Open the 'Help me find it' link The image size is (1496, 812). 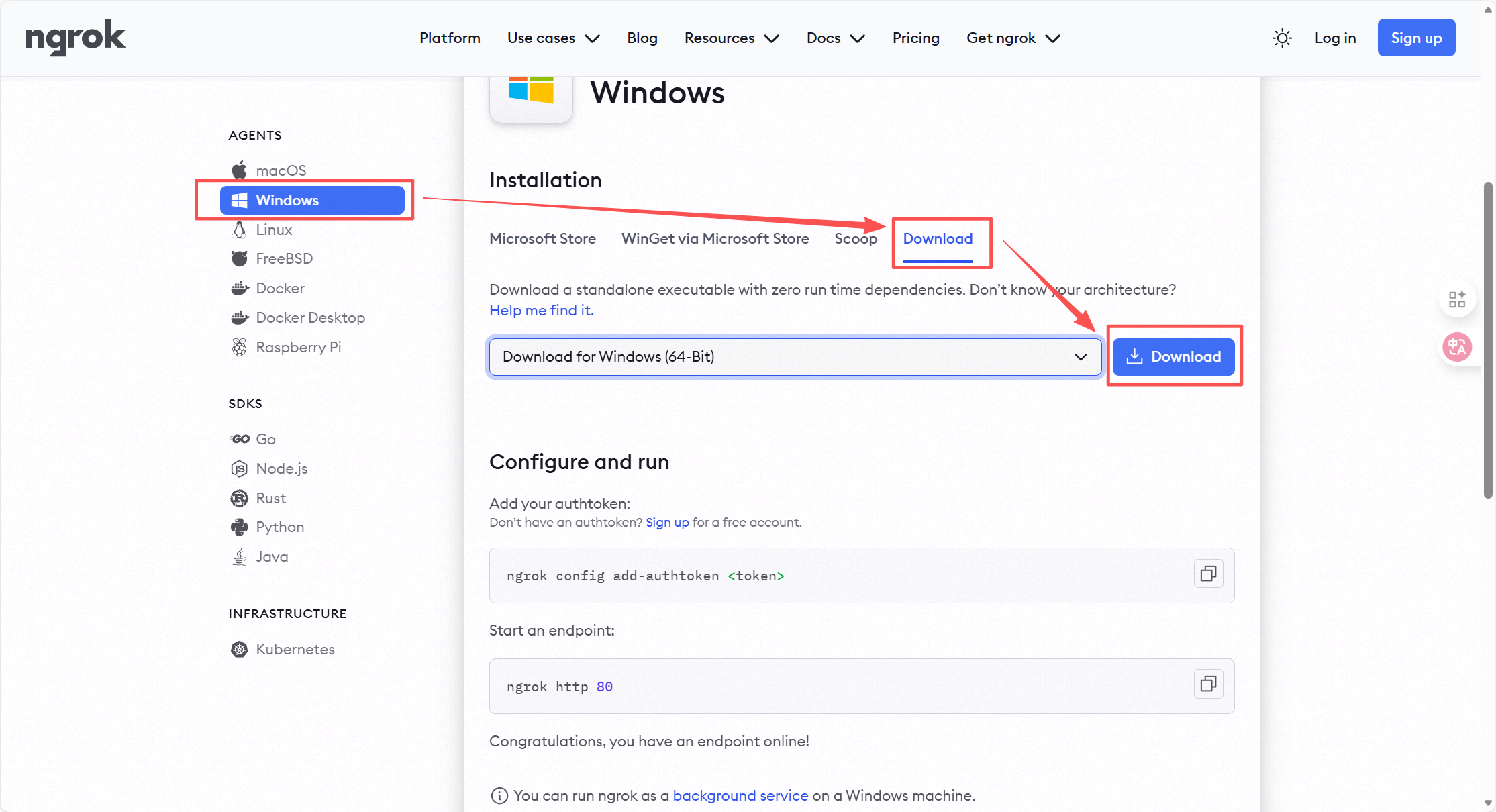point(541,310)
